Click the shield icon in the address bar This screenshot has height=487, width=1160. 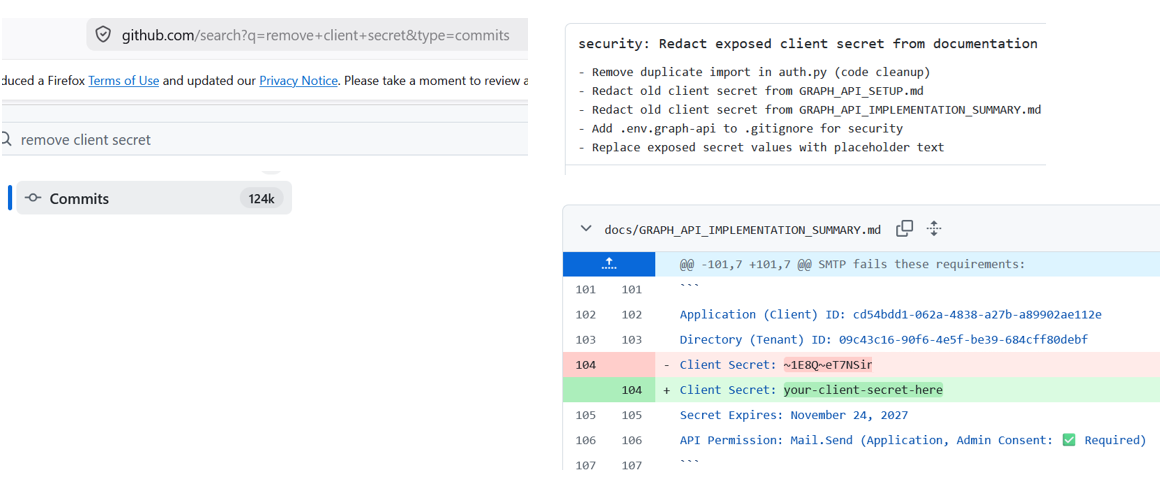[x=104, y=35]
